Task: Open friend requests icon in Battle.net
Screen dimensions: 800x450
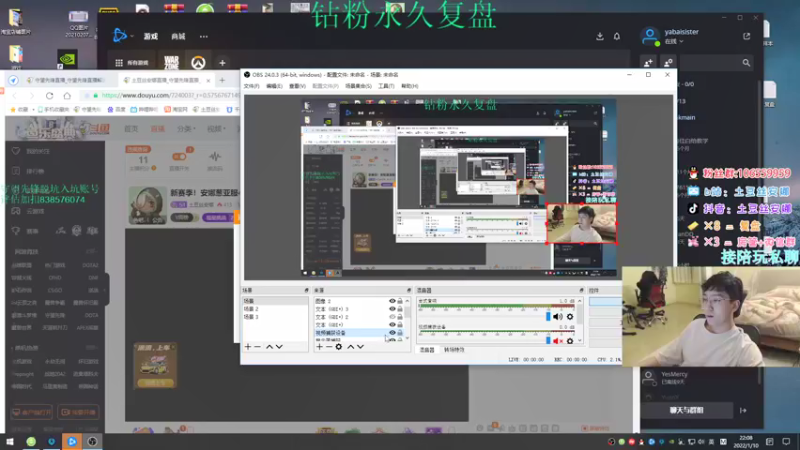Action: [x=668, y=63]
